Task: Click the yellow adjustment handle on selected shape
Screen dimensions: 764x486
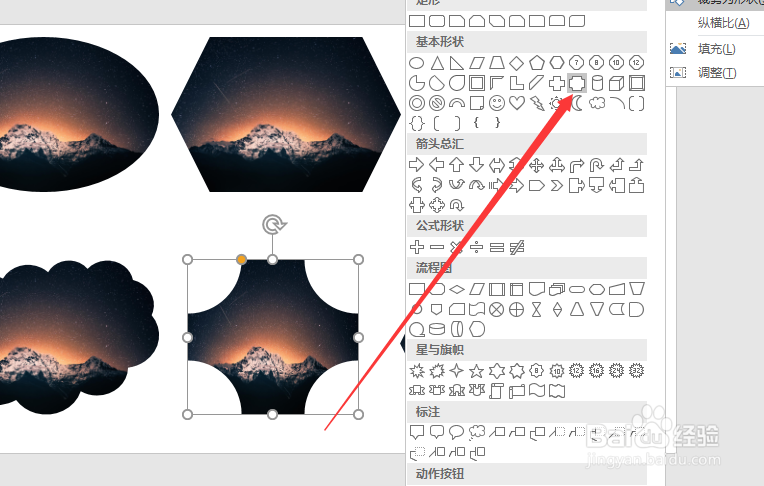Action: (241, 259)
